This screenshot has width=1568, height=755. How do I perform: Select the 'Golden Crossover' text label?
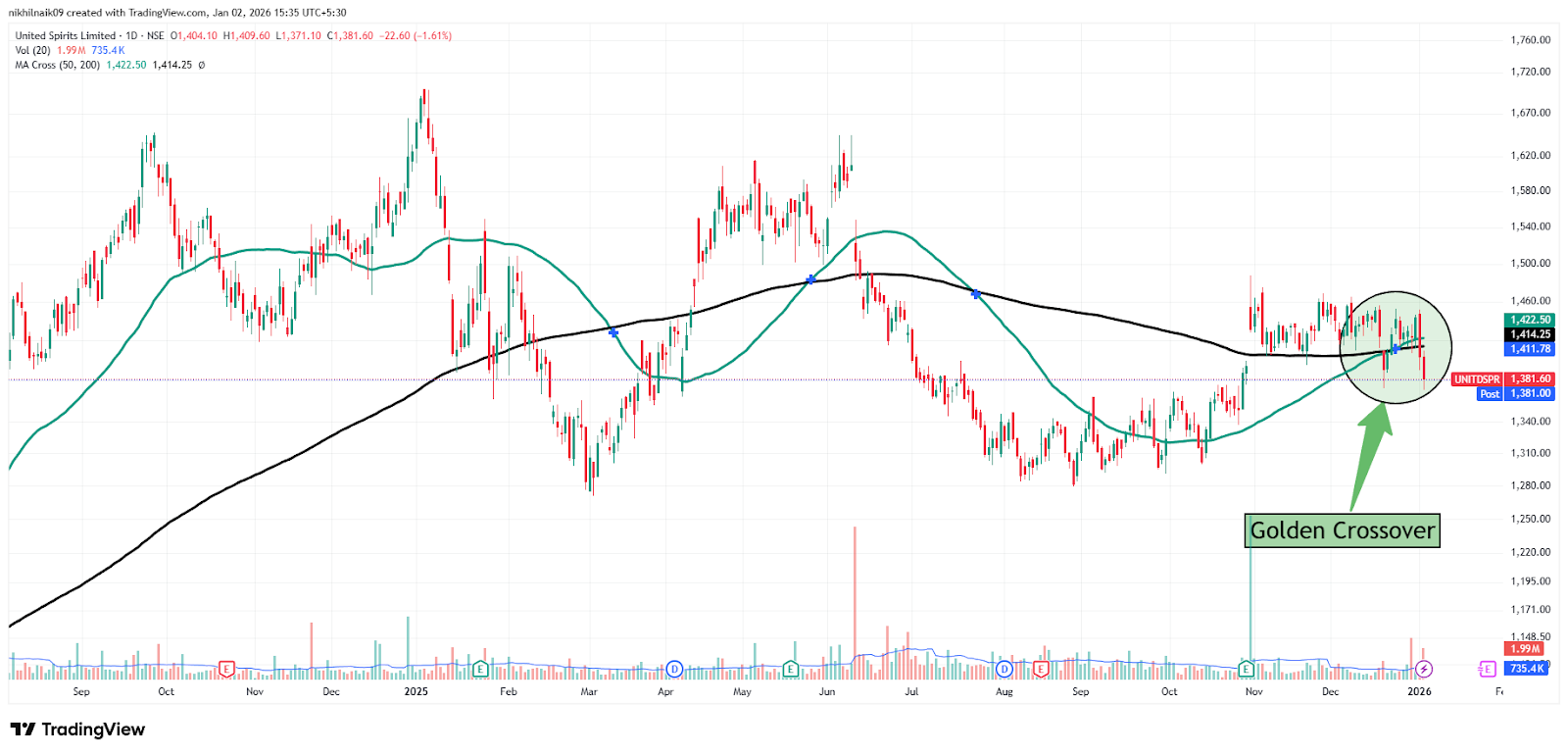click(1342, 530)
